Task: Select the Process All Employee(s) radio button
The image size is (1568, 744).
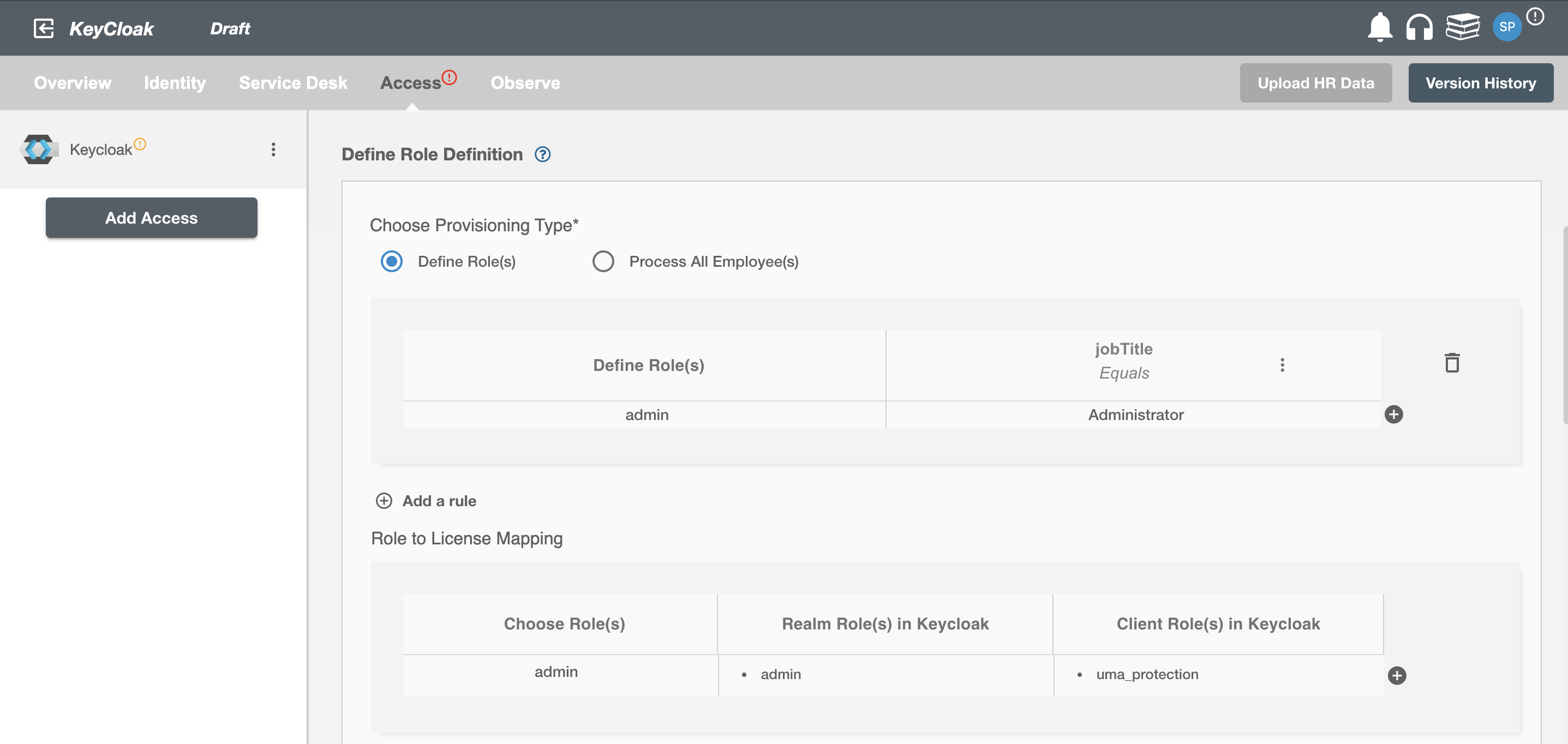Action: [602, 261]
